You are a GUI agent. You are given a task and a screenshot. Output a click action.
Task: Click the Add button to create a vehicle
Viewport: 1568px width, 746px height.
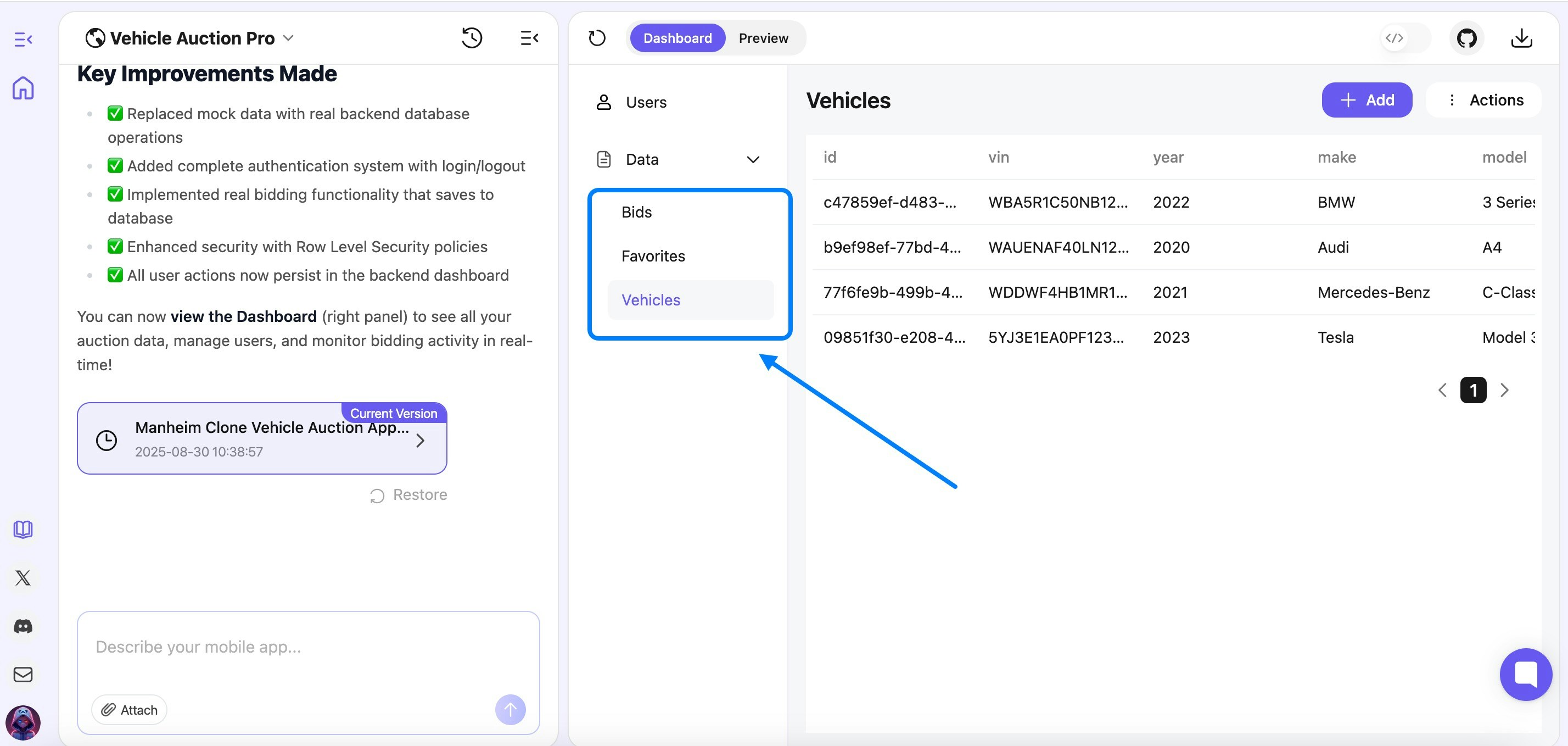click(1367, 100)
